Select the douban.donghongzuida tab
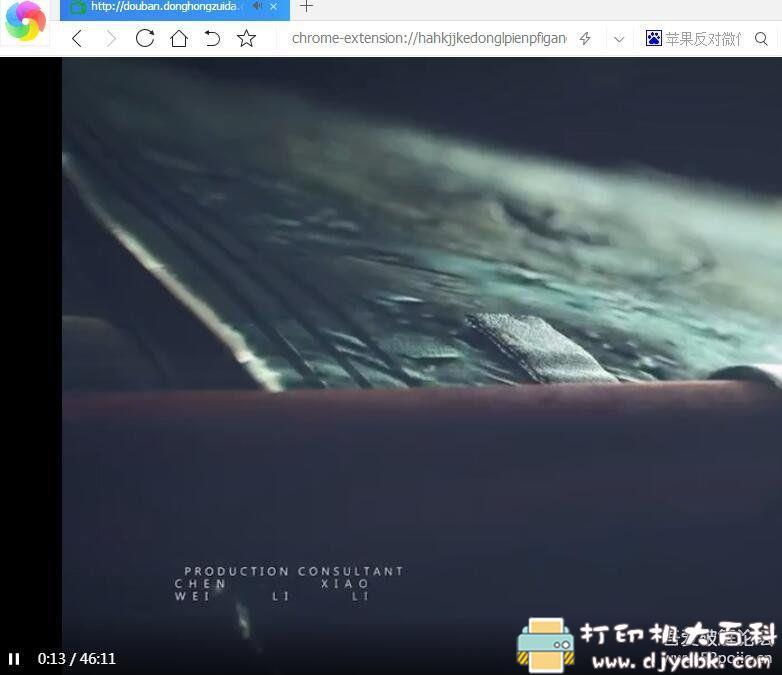Image resolution: width=782 pixels, height=675 pixels. tap(175, 9)
